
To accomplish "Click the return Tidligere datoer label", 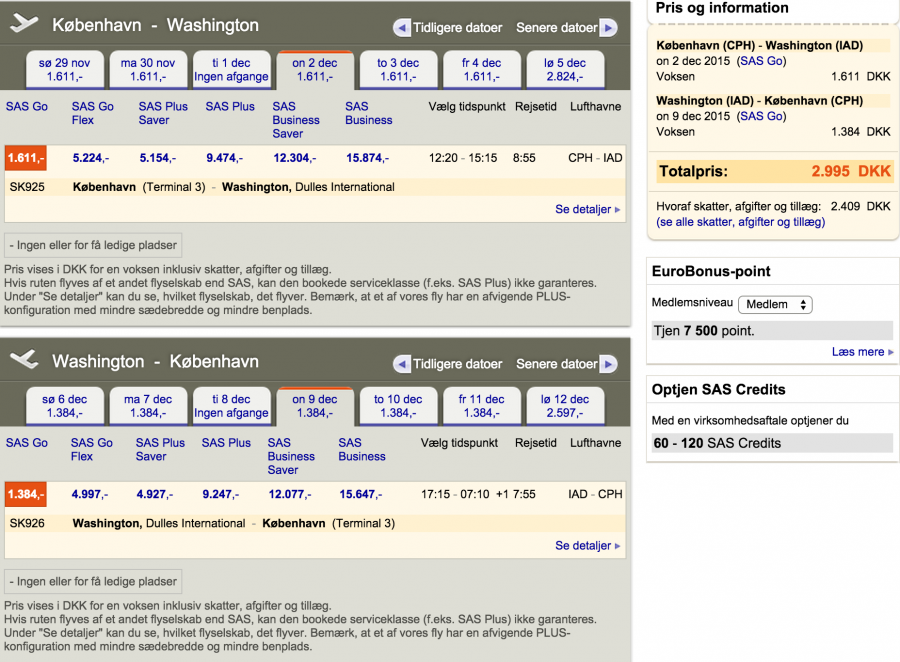I will coord(457,364).
